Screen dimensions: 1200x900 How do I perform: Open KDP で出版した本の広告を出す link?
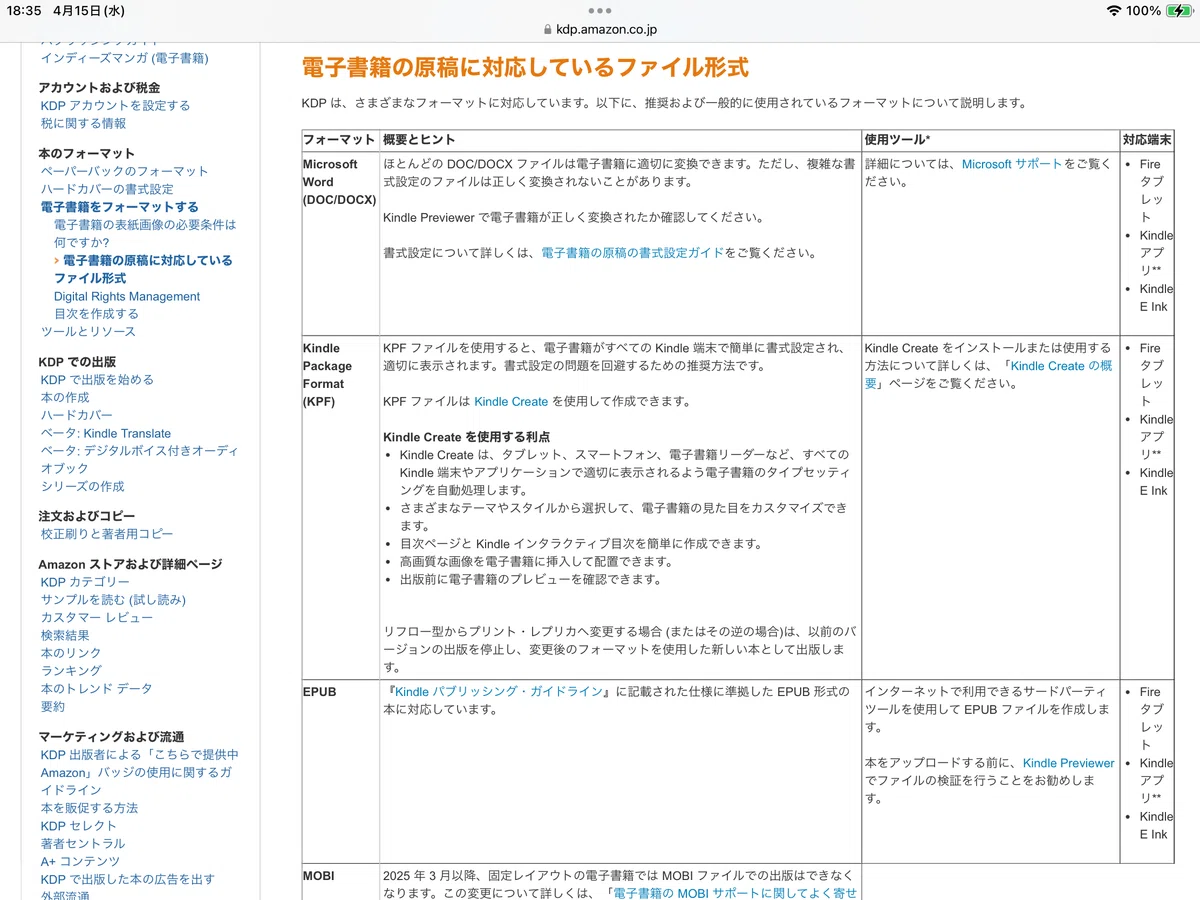coord(128,879)
